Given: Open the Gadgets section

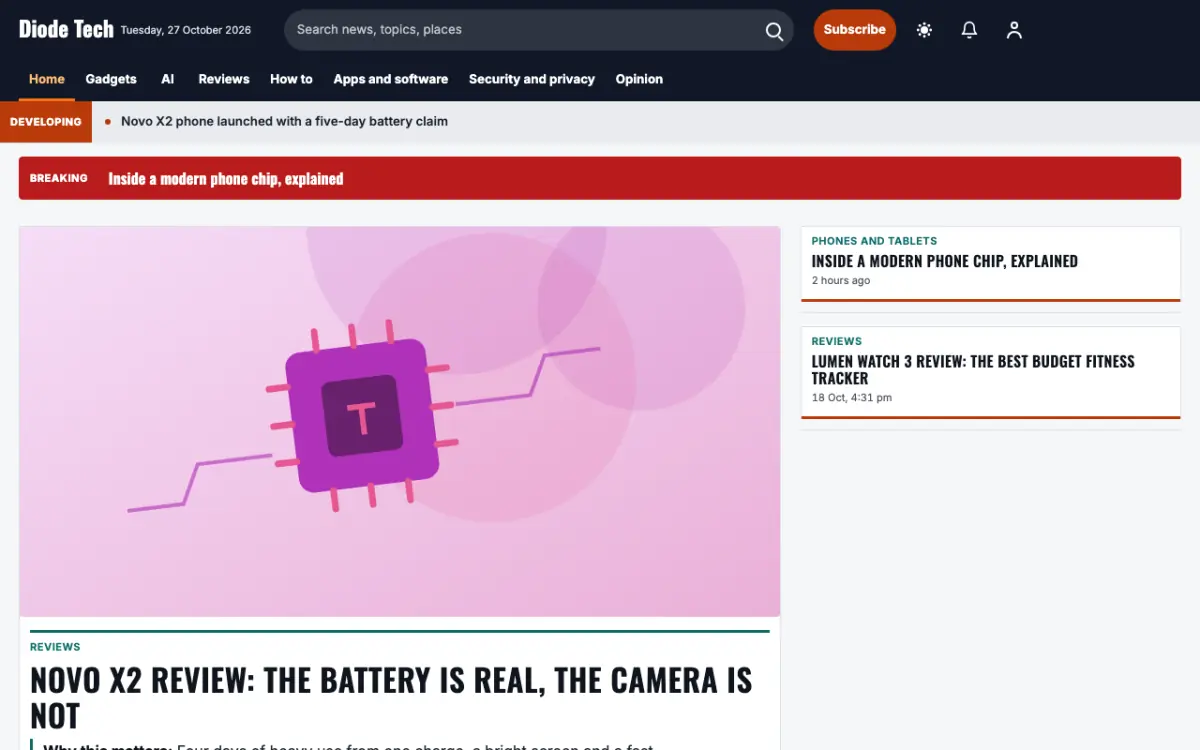Looking at the screenshot, I should [x=111, y=79].
